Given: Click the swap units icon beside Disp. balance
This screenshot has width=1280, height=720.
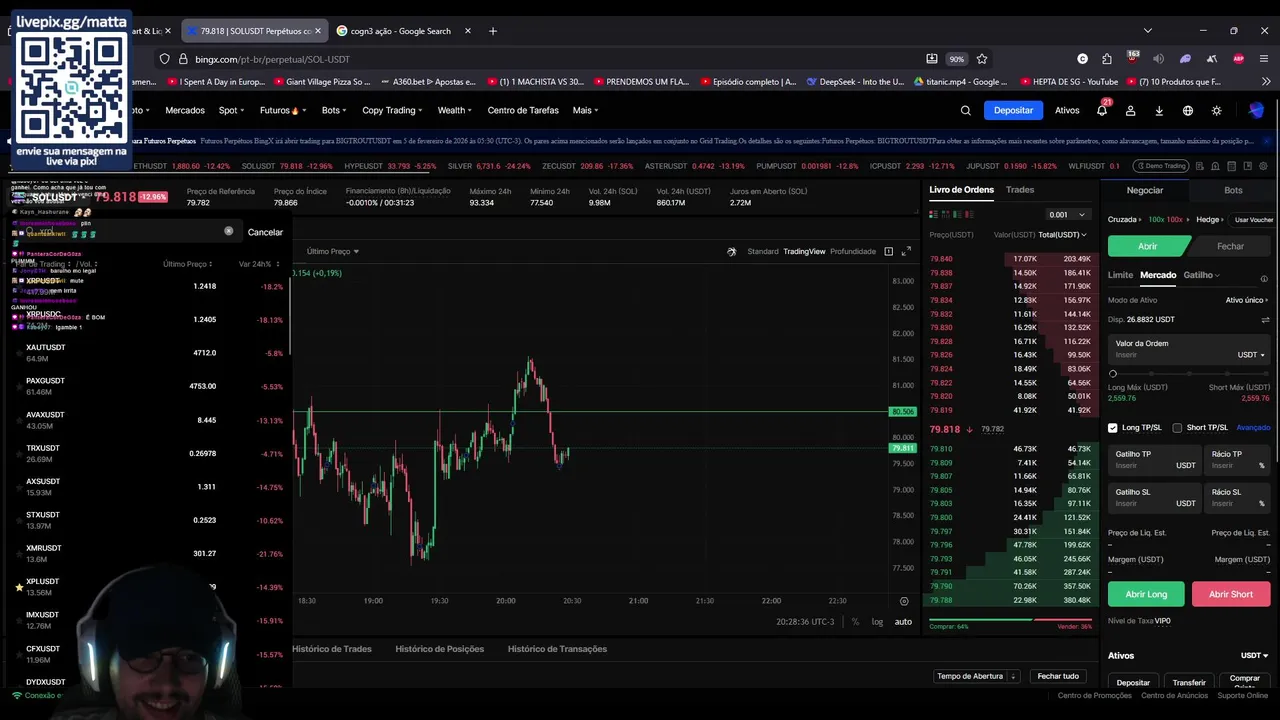Looking at the screenshot, I should (x=1265, y=320).
